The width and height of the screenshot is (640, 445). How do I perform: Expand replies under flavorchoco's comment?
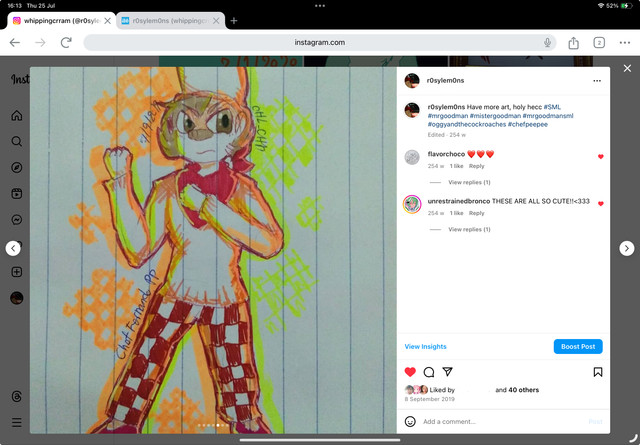click(469, 182)
